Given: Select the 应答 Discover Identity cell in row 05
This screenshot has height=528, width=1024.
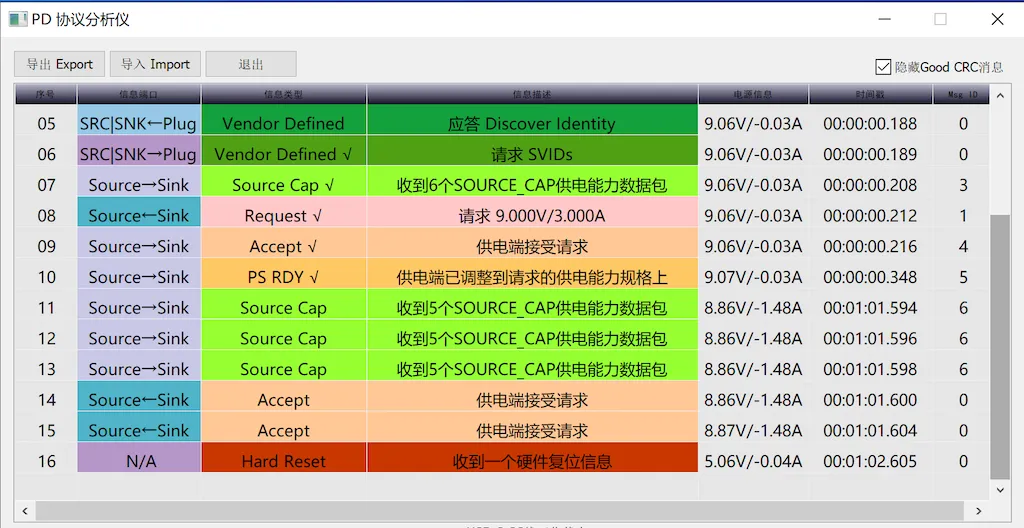Looking at the screenshot, I should tap(531, 124).
